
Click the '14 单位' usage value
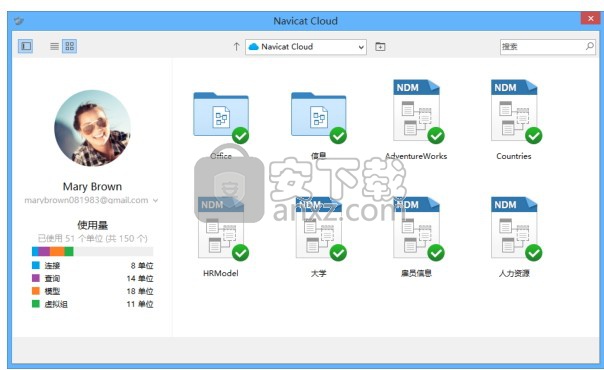pyautogui.click(x=140, y=278)
